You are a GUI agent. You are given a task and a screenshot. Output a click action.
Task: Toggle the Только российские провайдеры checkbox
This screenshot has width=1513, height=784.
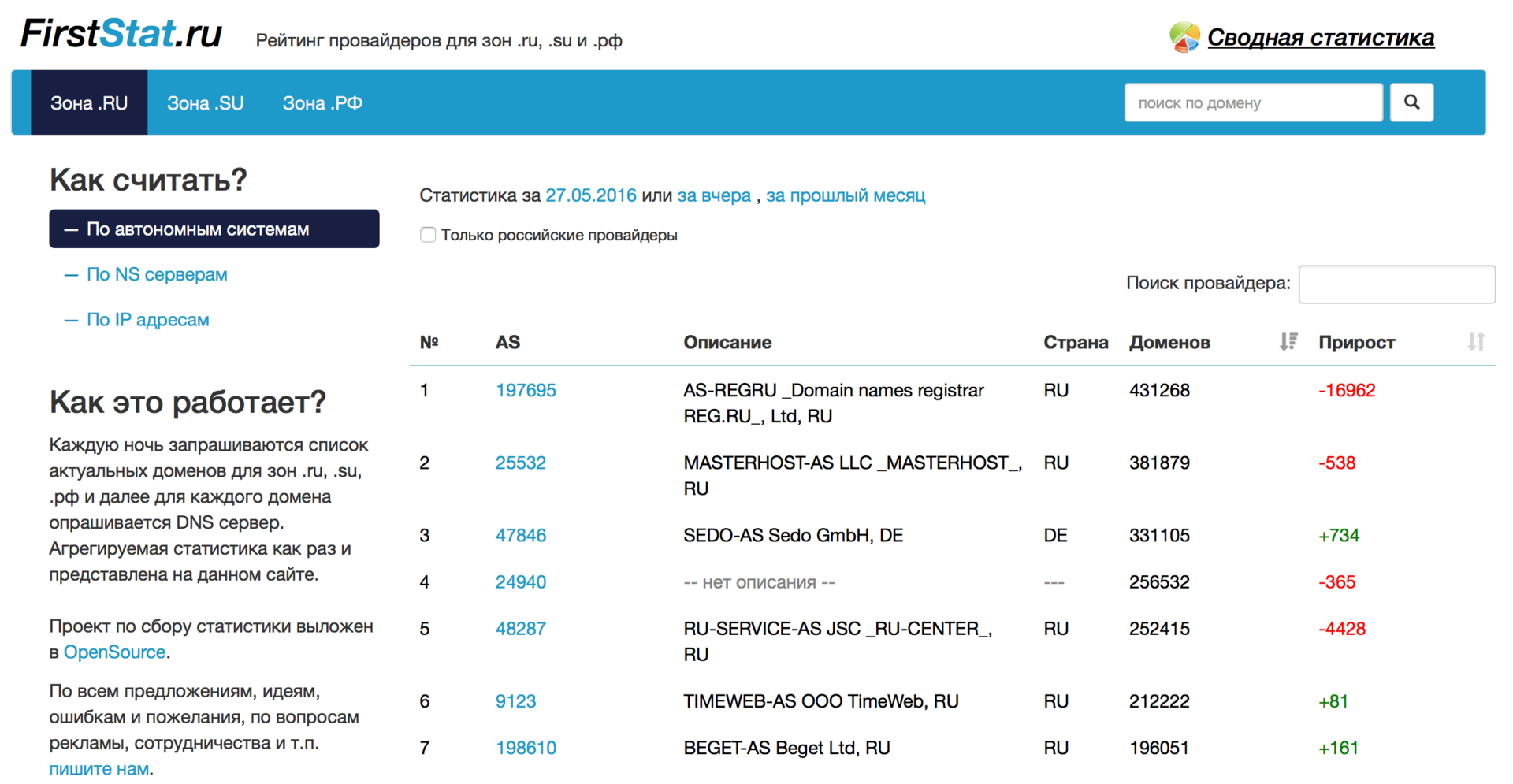(x=428, y=235)
